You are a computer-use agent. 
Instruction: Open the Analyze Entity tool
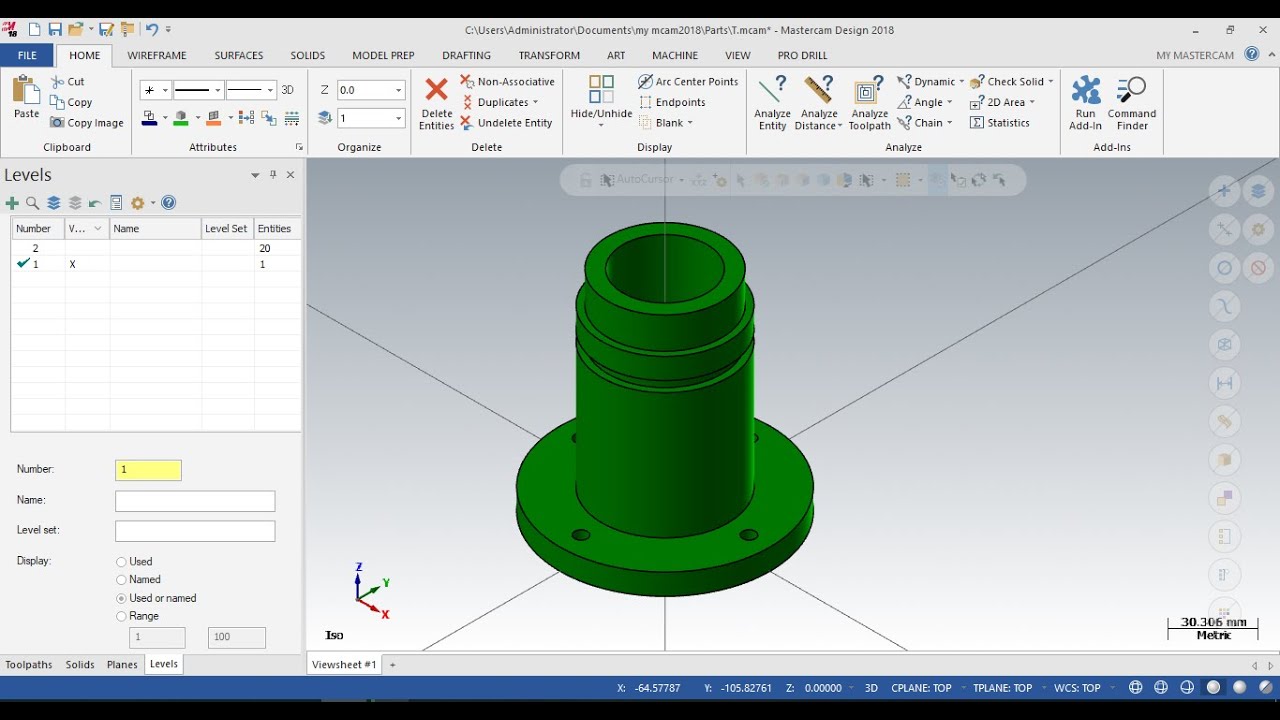click(x=772, y=90)
